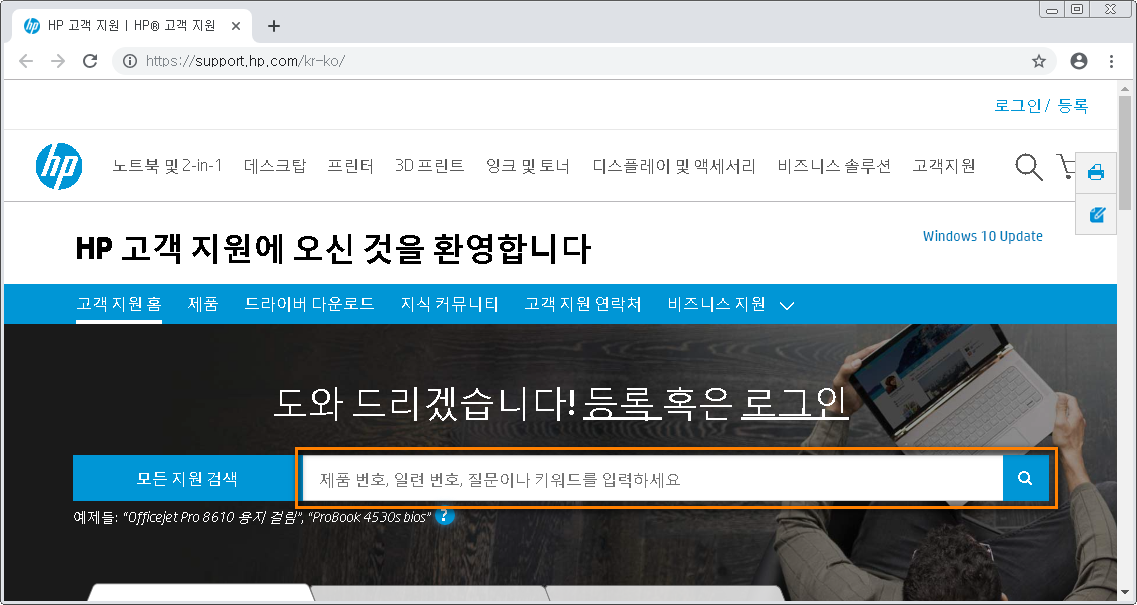Image resolution: width=1137 pixels, height=605 pixels.
Task: Select the 지식 커뮤니티 tab
Action: tap(450, 304)
